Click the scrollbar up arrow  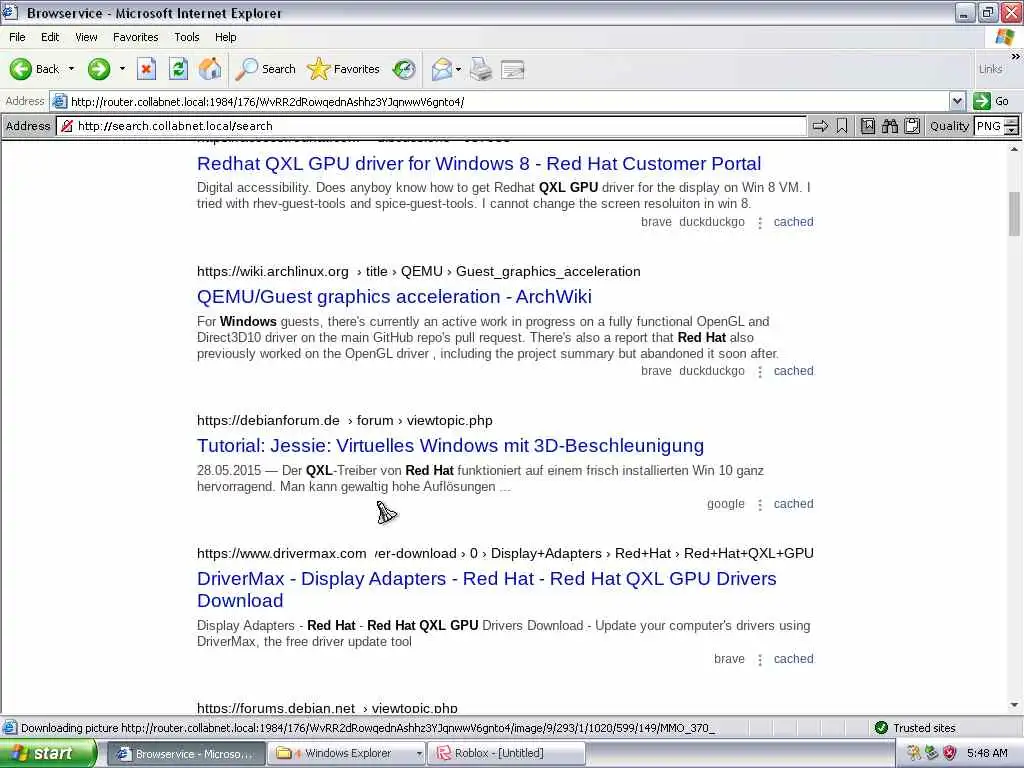click(1014, 150)
